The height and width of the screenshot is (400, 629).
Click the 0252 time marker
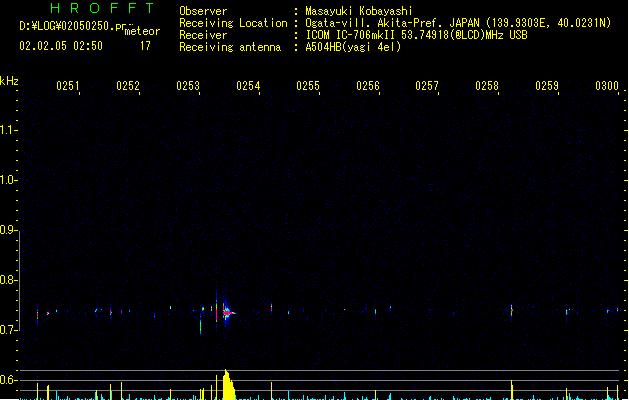coord(128,86)
